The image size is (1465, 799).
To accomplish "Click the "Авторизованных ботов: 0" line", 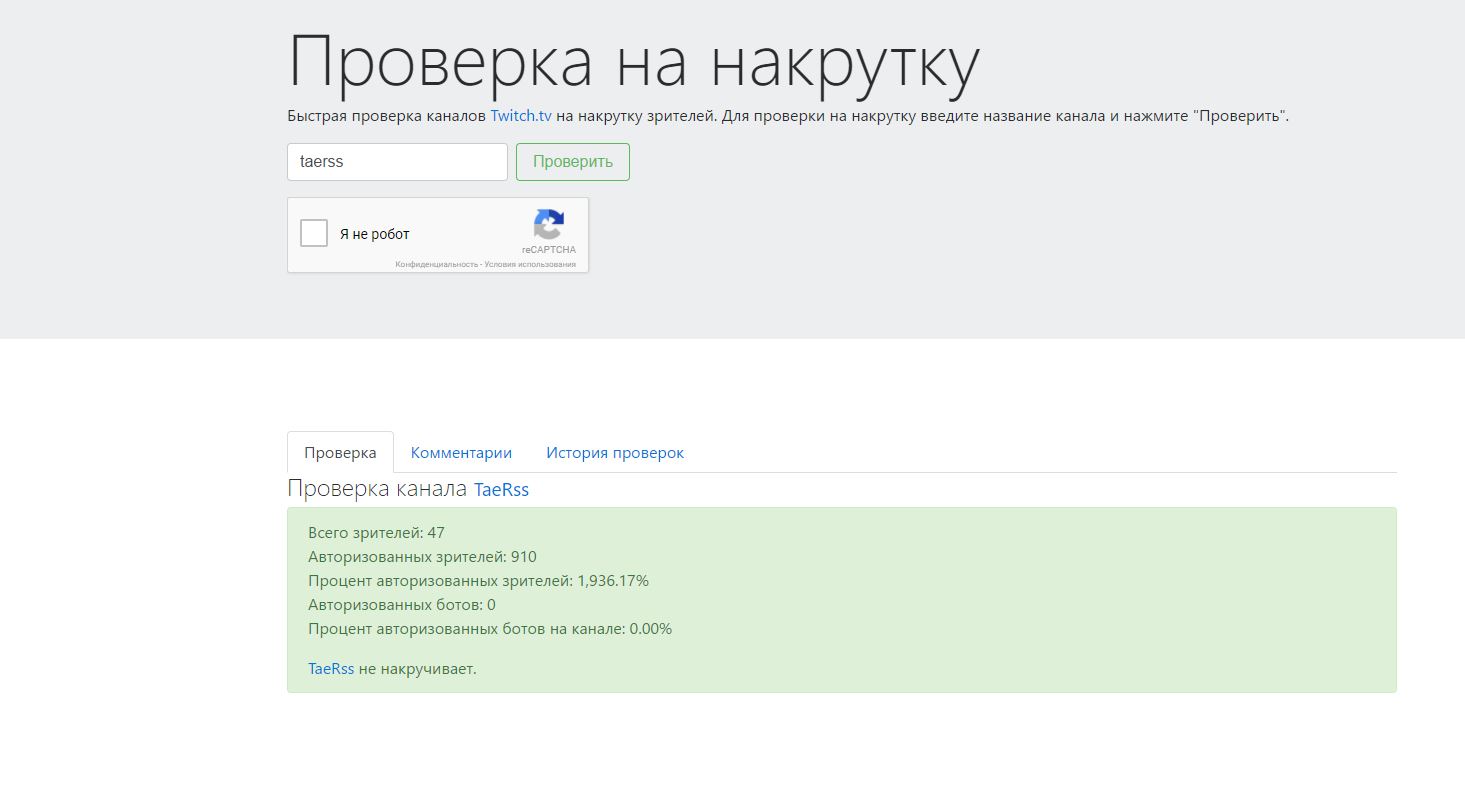I will (401, 605).
